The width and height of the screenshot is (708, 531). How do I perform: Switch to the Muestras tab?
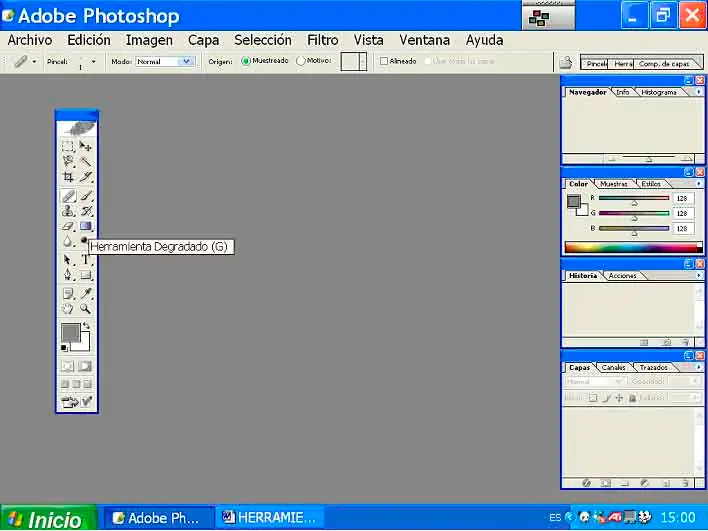(x=614, y=184)
